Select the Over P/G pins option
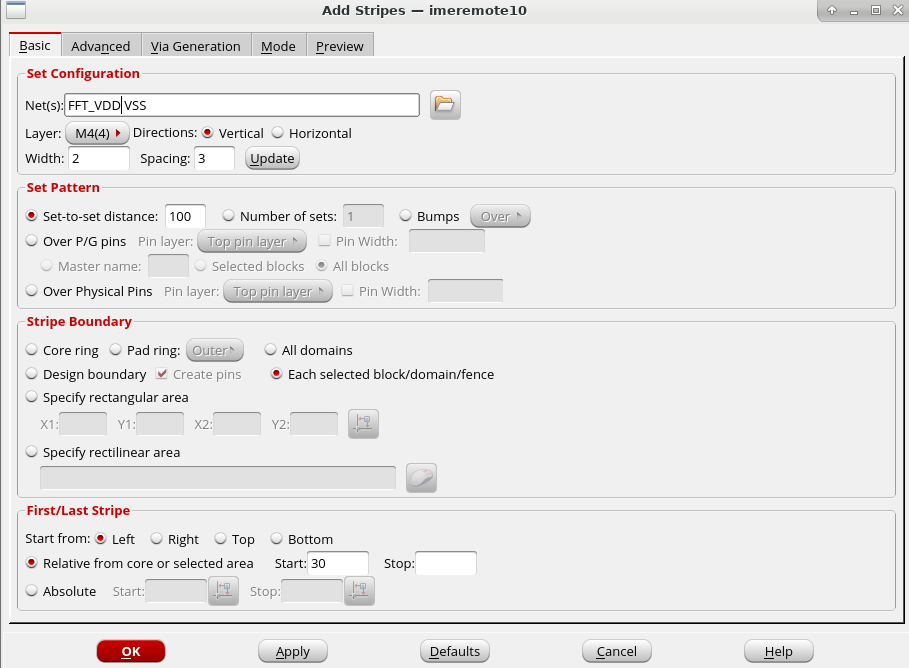The image size is (909, 668). click(30, 241)
